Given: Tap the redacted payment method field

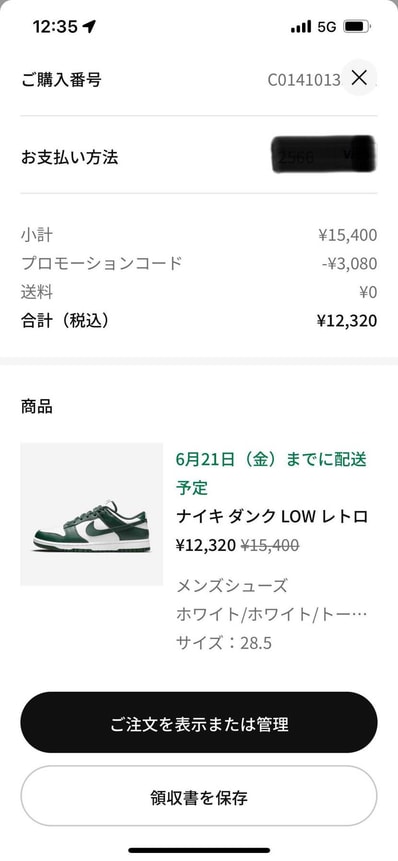Looking at the screenshot, I should point(324,154).
